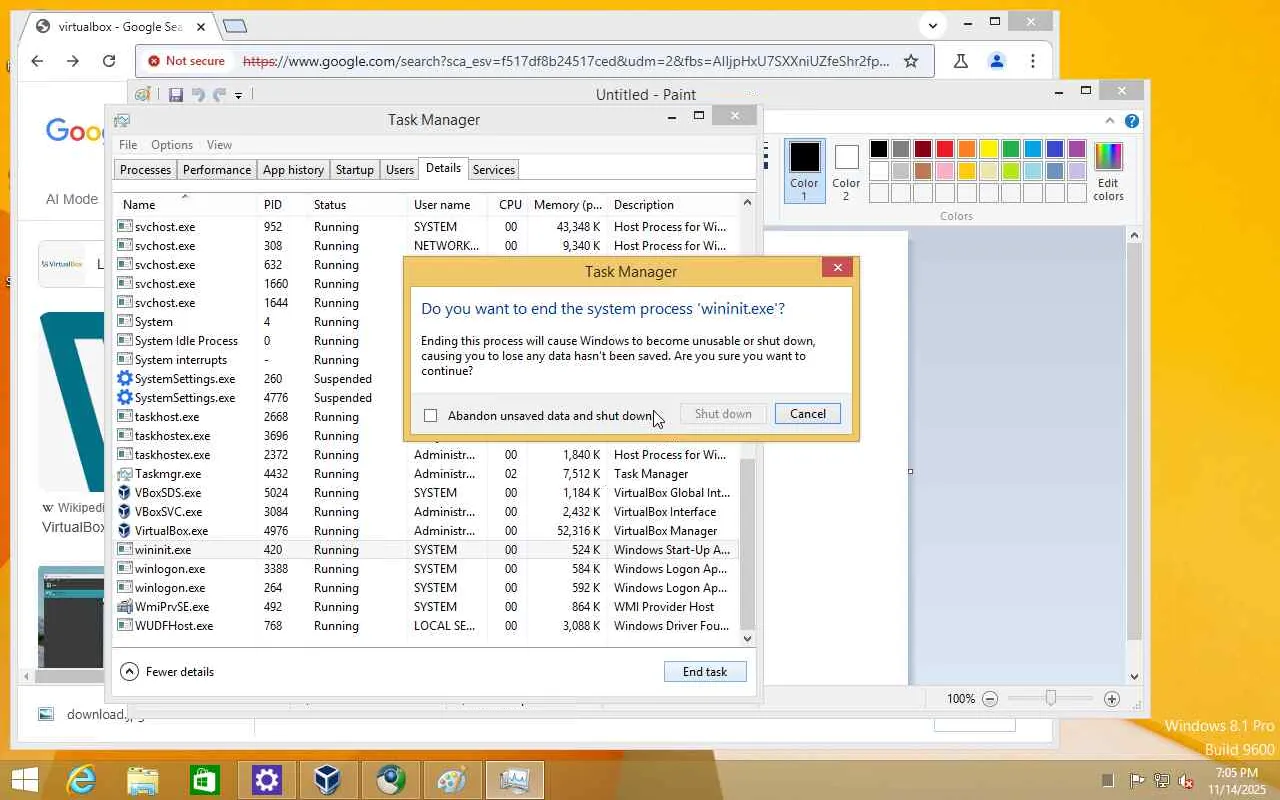1280x800 pixels.
Task: Open the Windows Start button
Action: point(25,780)
